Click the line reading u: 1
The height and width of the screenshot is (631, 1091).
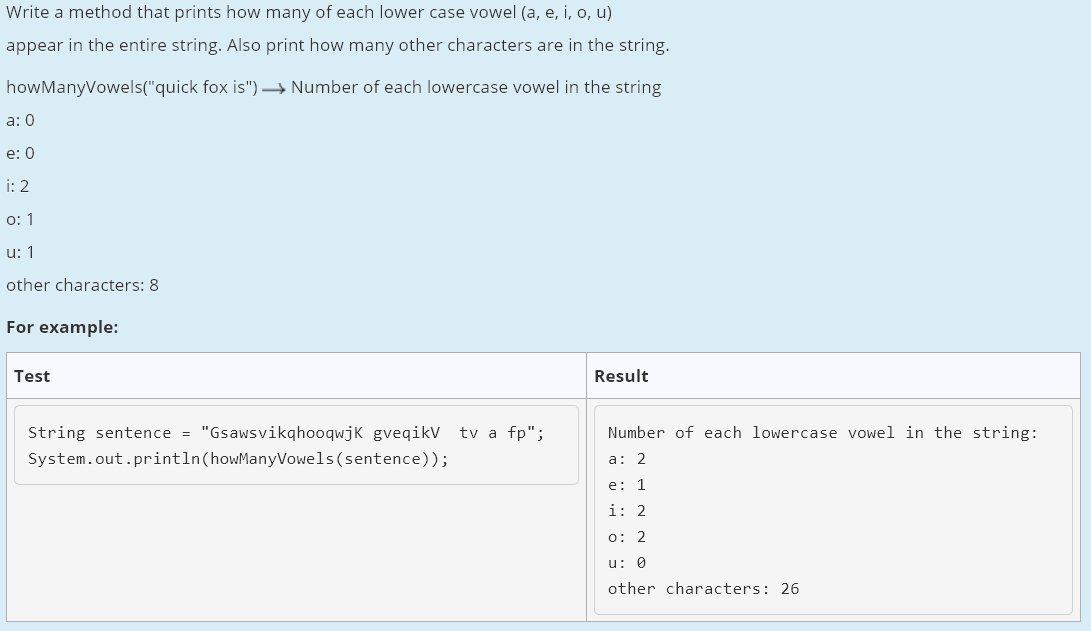20,252
